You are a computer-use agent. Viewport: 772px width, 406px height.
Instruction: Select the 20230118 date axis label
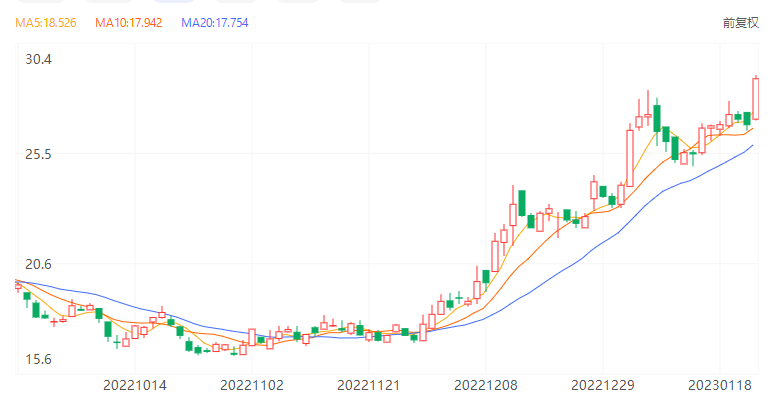coord(719,385)
